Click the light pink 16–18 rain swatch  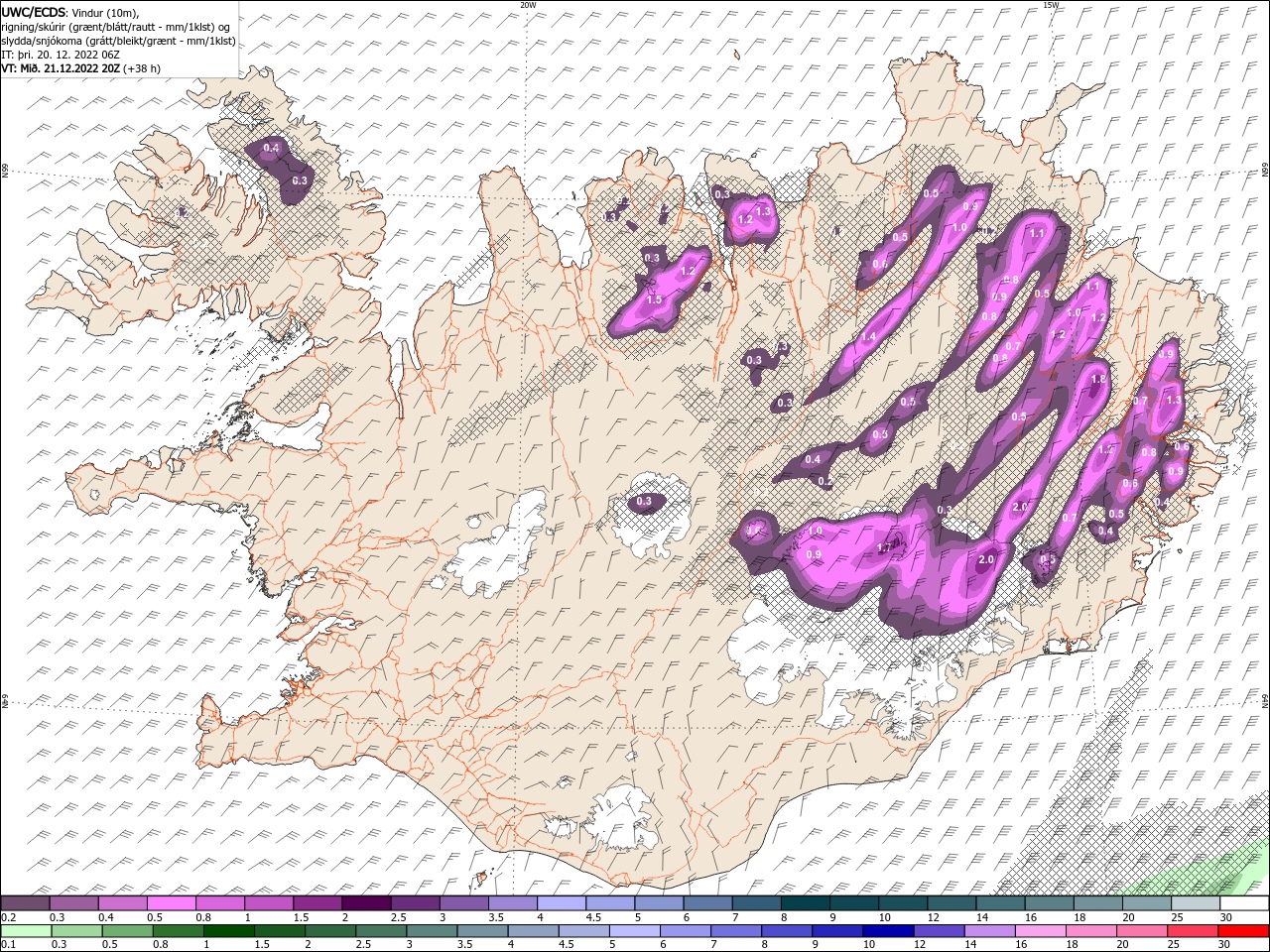1041,930
